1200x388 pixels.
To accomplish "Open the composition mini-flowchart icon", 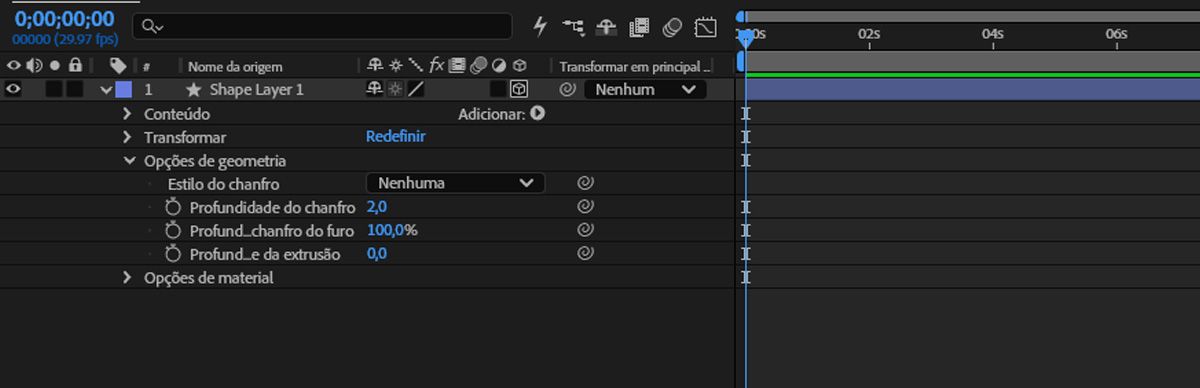I will (573, 27).
